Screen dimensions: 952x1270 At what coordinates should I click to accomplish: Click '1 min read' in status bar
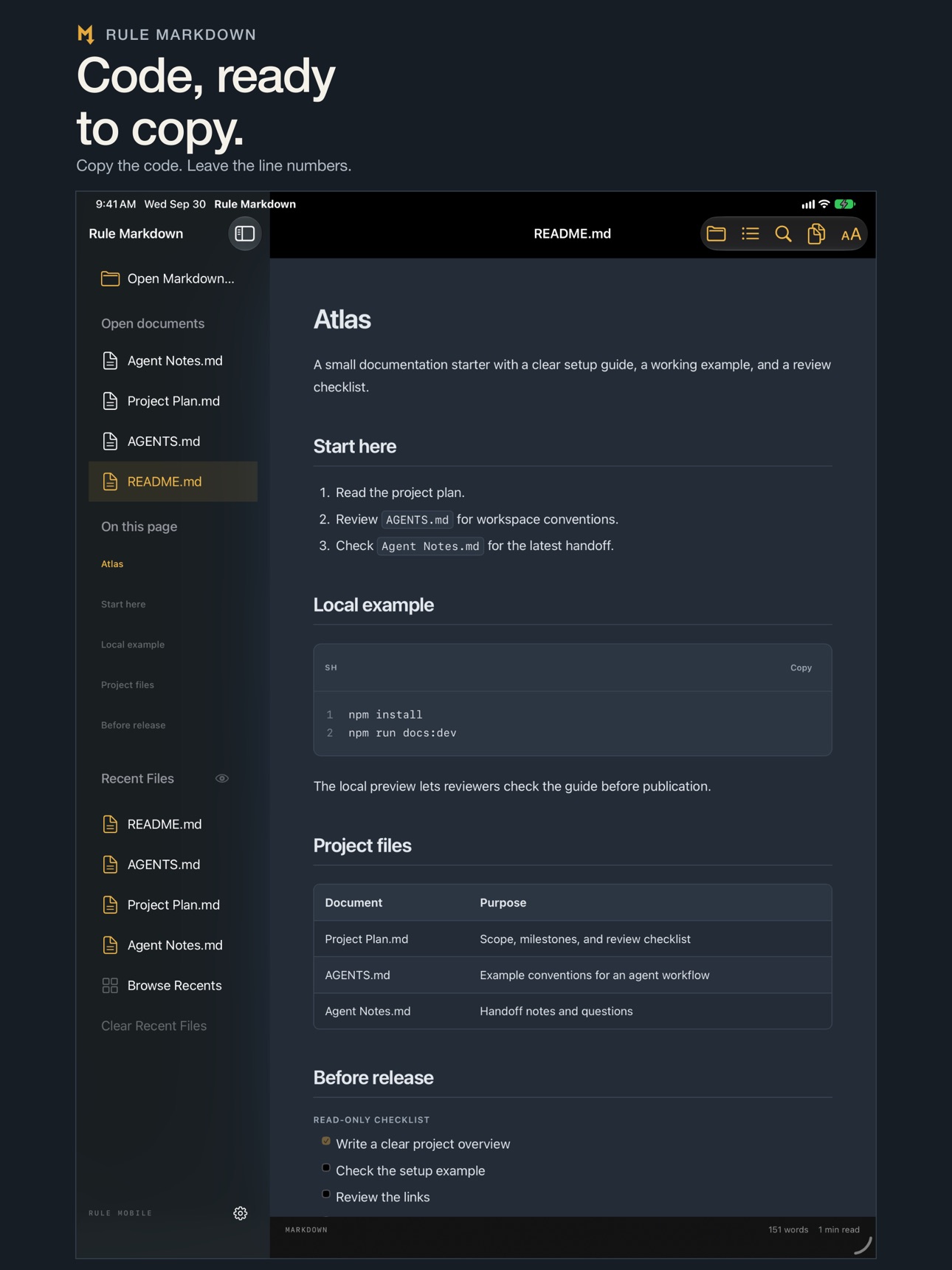[839, 1230]
